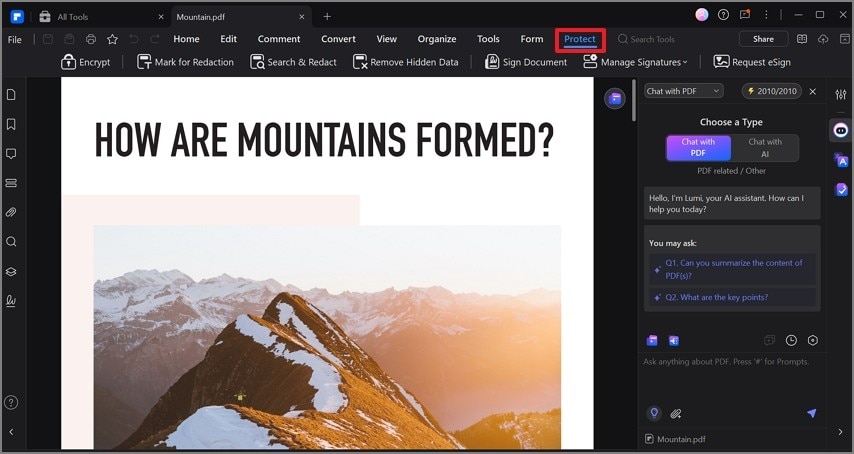Expand the Chat with PDF dropdown
Viewport: 854px width, 454px height.
[x=684, y=91]
